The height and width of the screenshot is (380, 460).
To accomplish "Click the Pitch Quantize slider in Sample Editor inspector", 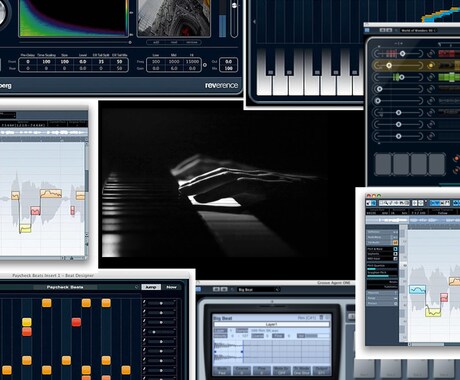I will point(382,268).
